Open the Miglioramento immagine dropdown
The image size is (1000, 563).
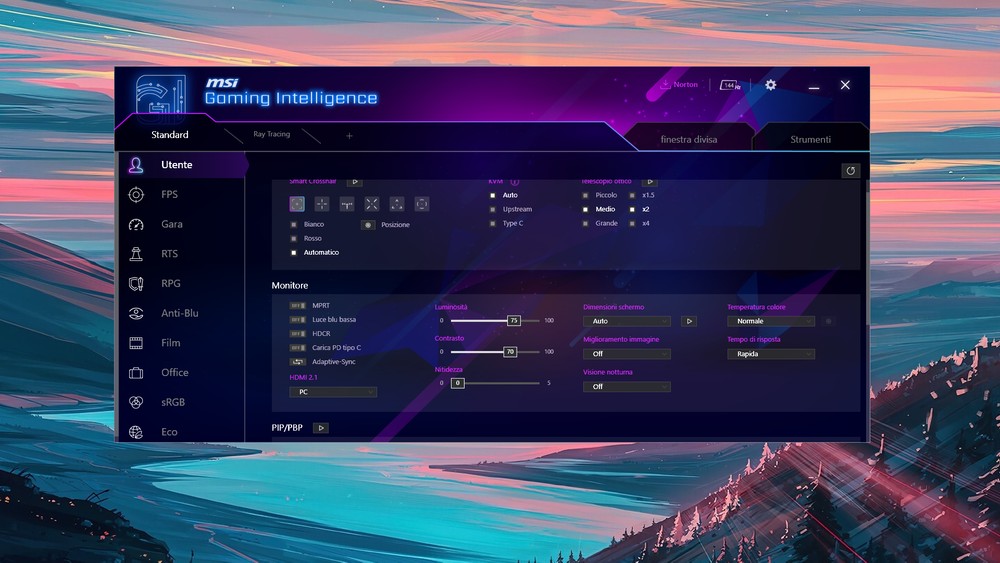627,354
